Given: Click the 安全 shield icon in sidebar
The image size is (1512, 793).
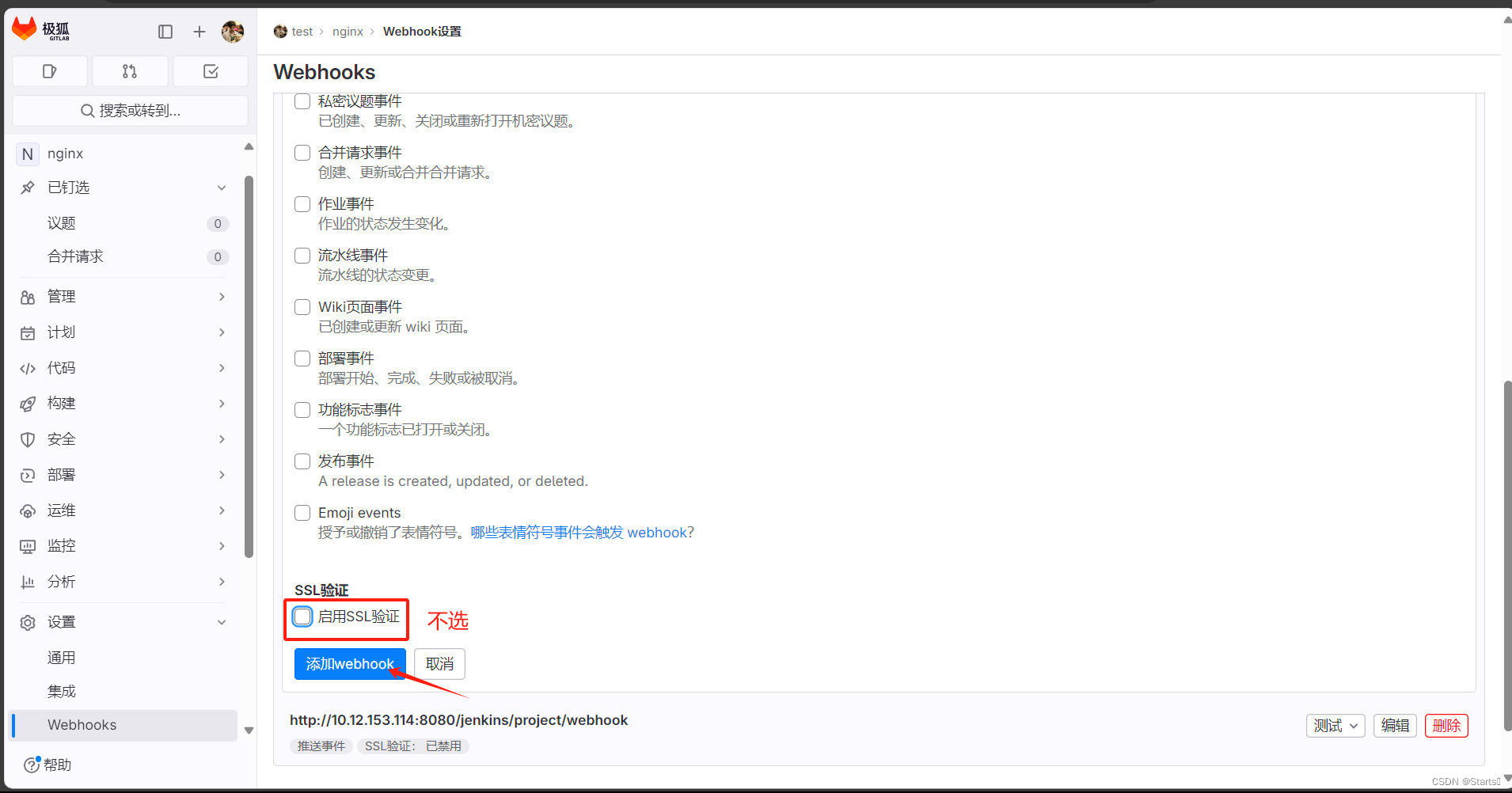Looking at the screenshot, I should point(28,438).
